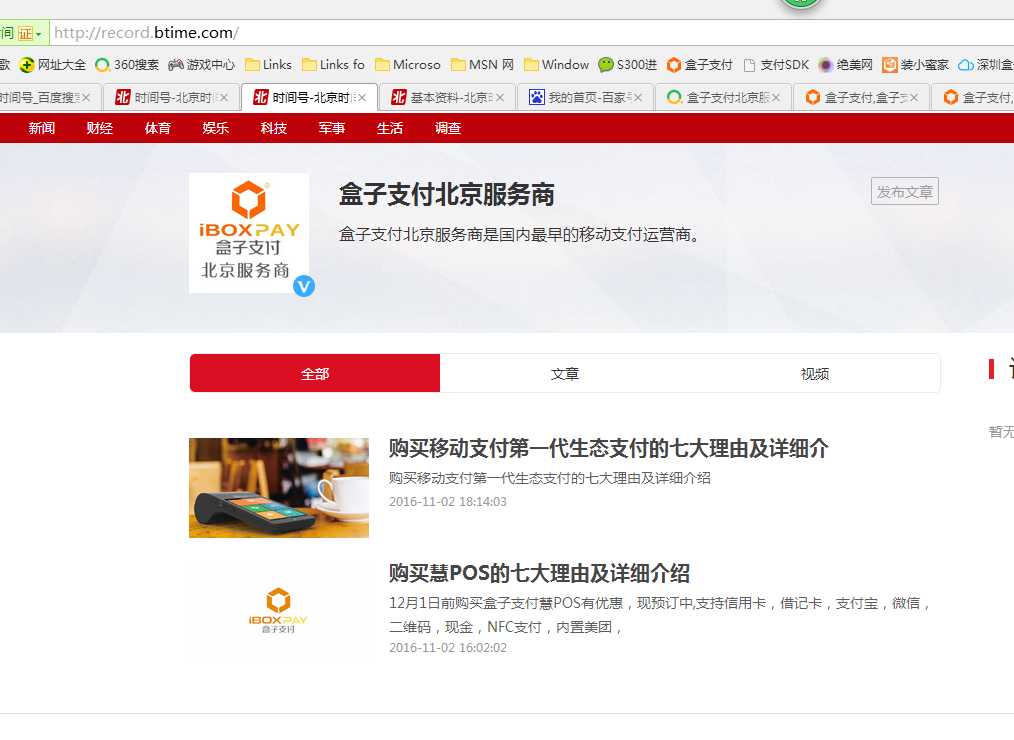Screen dimensions: 1014x740
Task: Open the certificate 证 dropdown in address bar
Action: pos(30,33)
